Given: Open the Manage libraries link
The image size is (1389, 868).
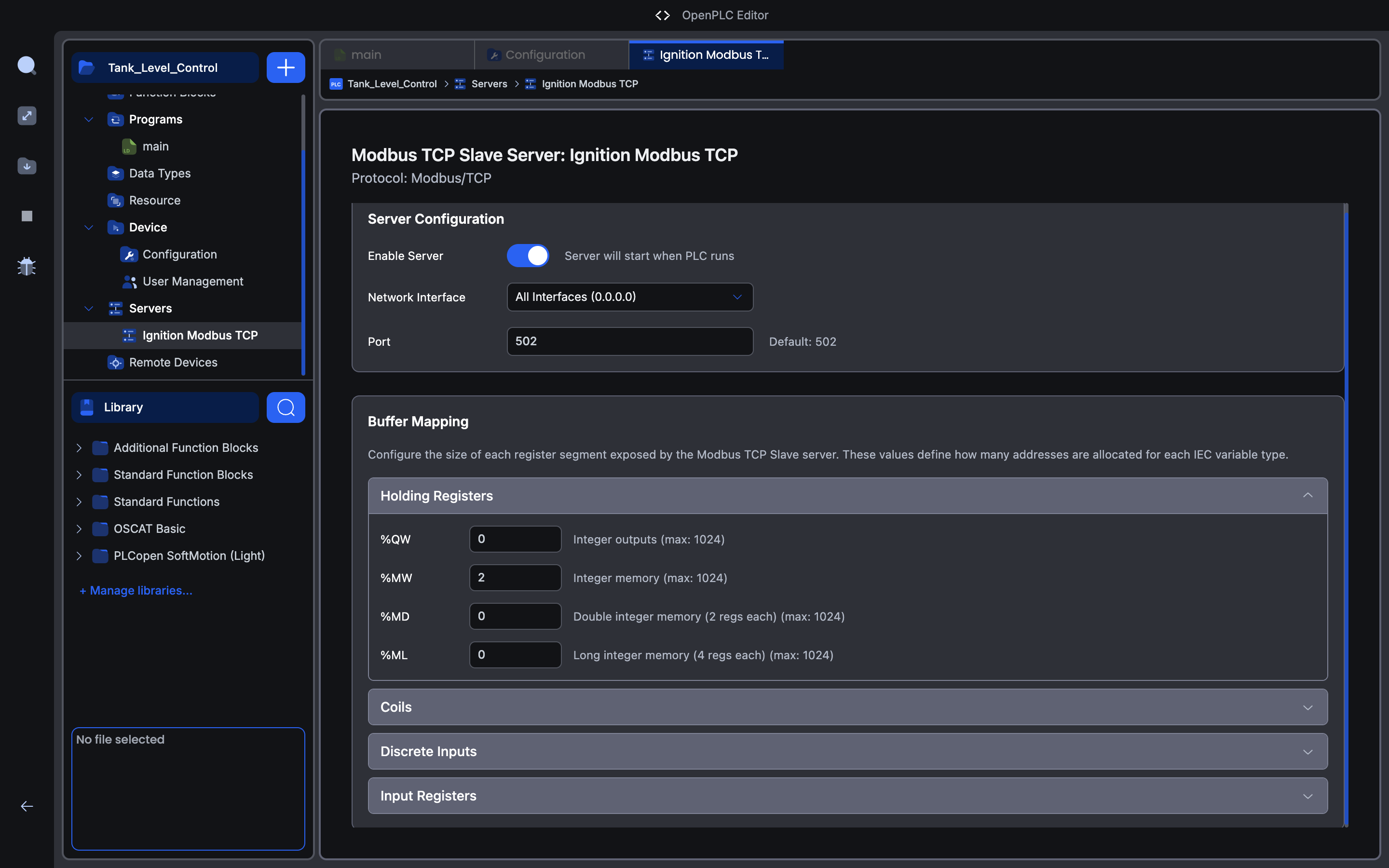Looking at the screenshot, I should (136, 590).
